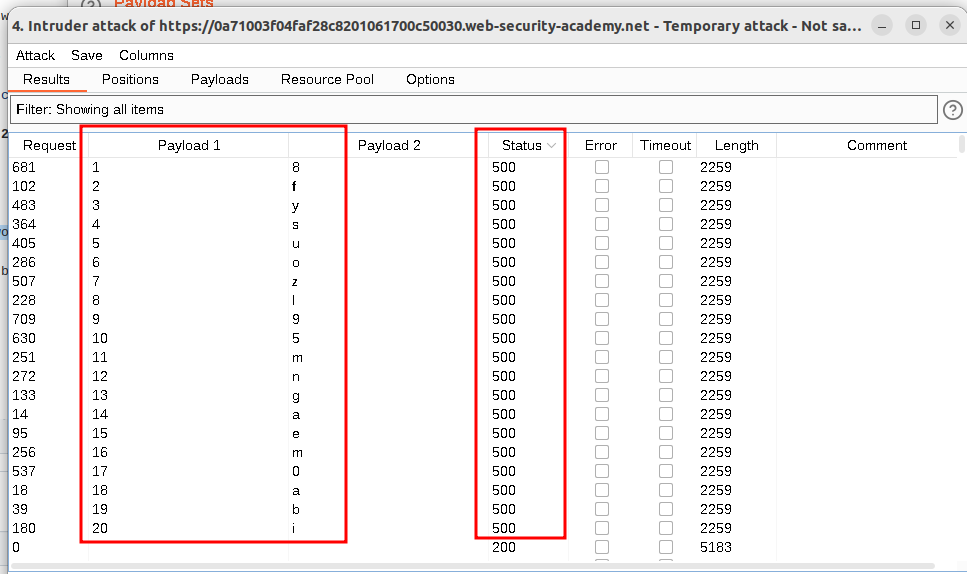This screenshot has height=574, width=967.
Task: Click the horizontal scrollbar under the results table
Action: click(x=473, y=565)
